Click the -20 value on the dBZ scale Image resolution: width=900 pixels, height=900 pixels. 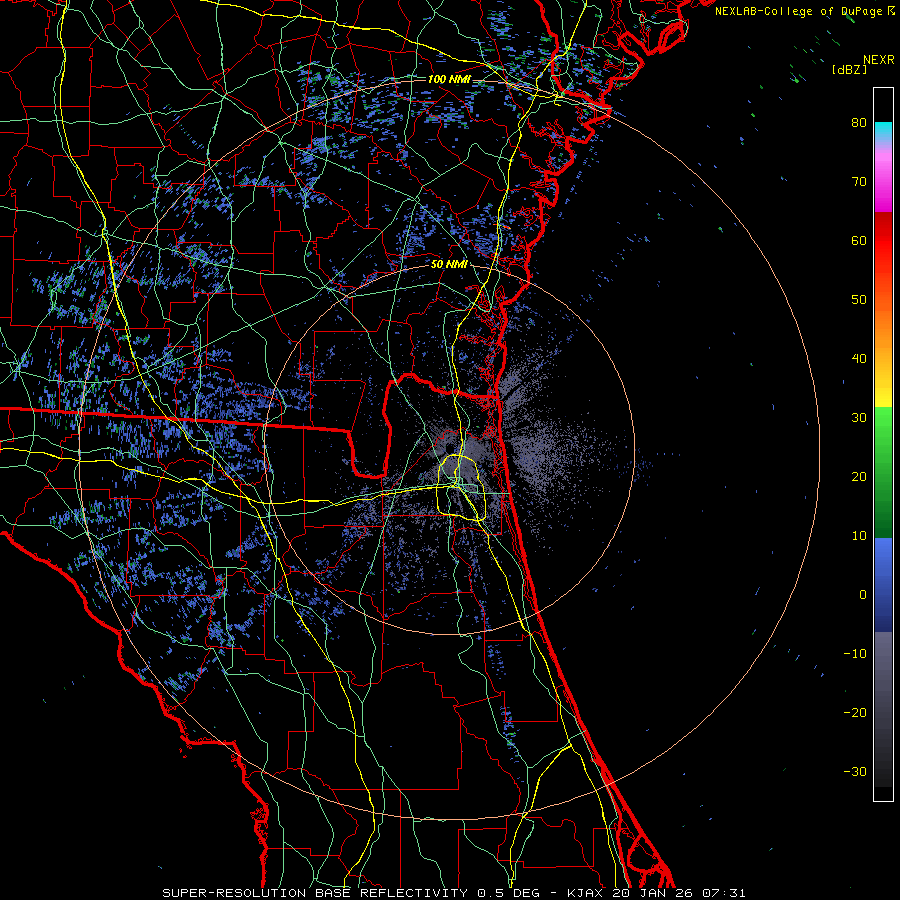tap(855, 712)
